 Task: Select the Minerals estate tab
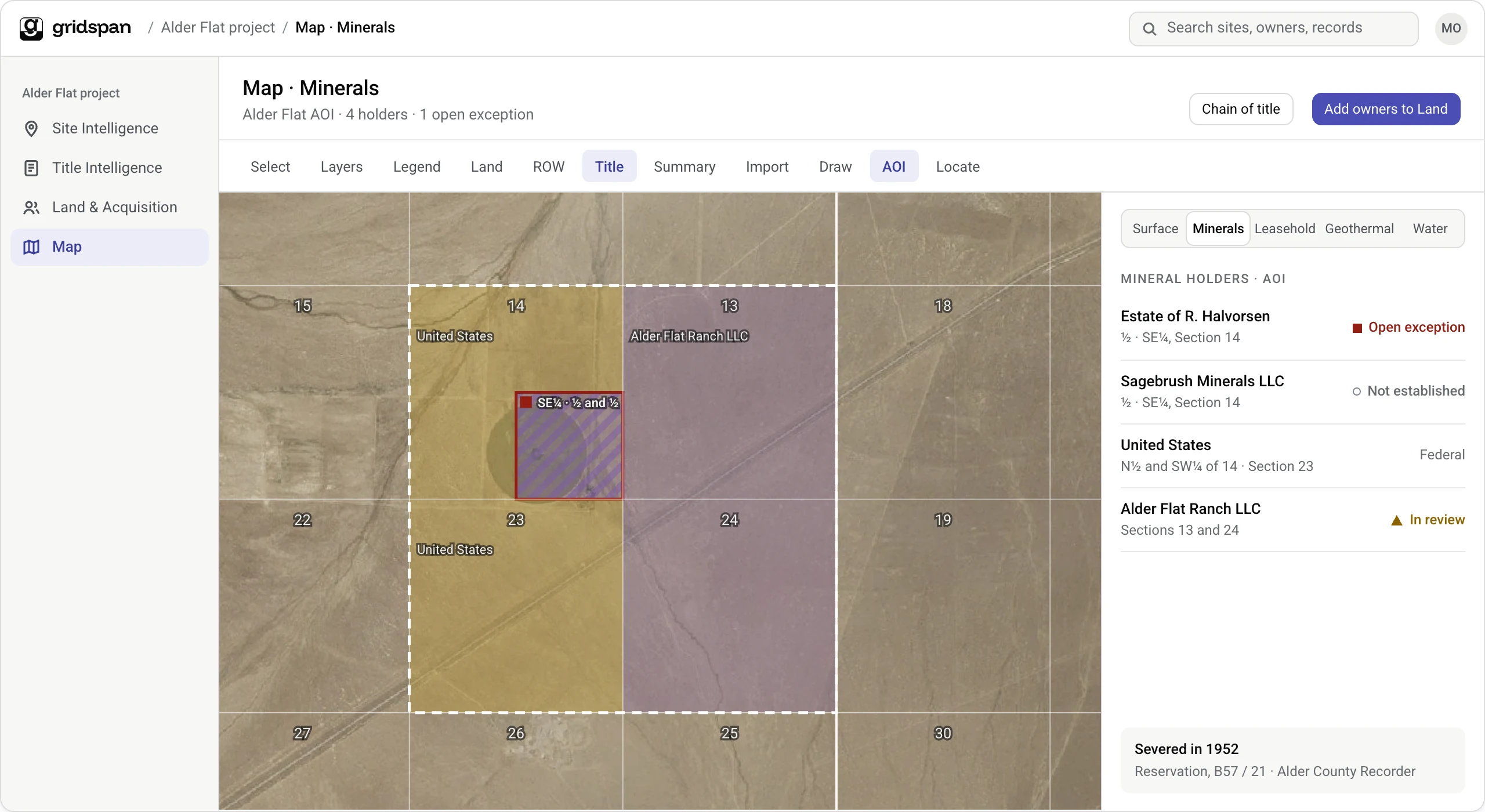tap(1218, 229)
